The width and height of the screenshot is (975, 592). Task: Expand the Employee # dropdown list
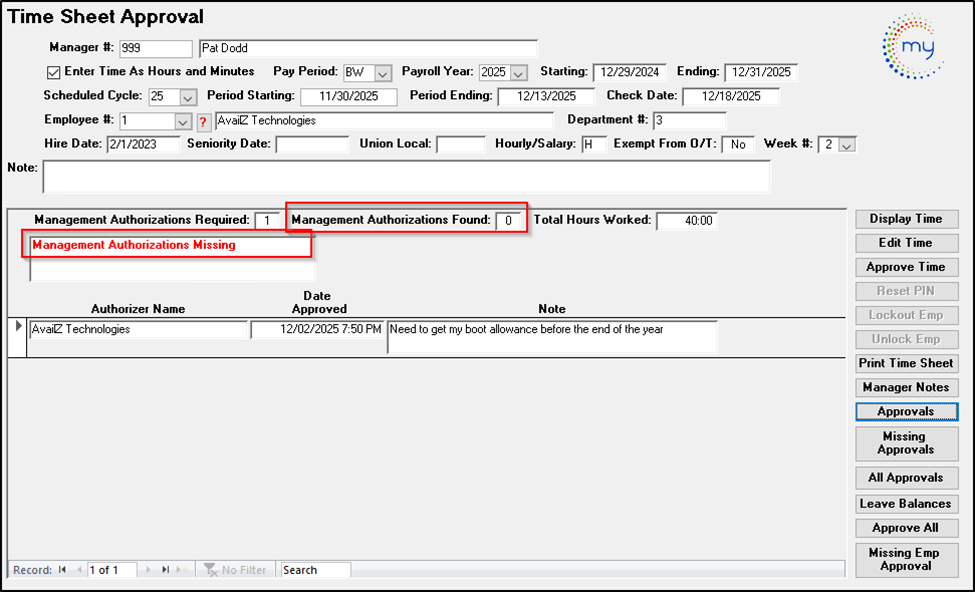tap(182, 121)
